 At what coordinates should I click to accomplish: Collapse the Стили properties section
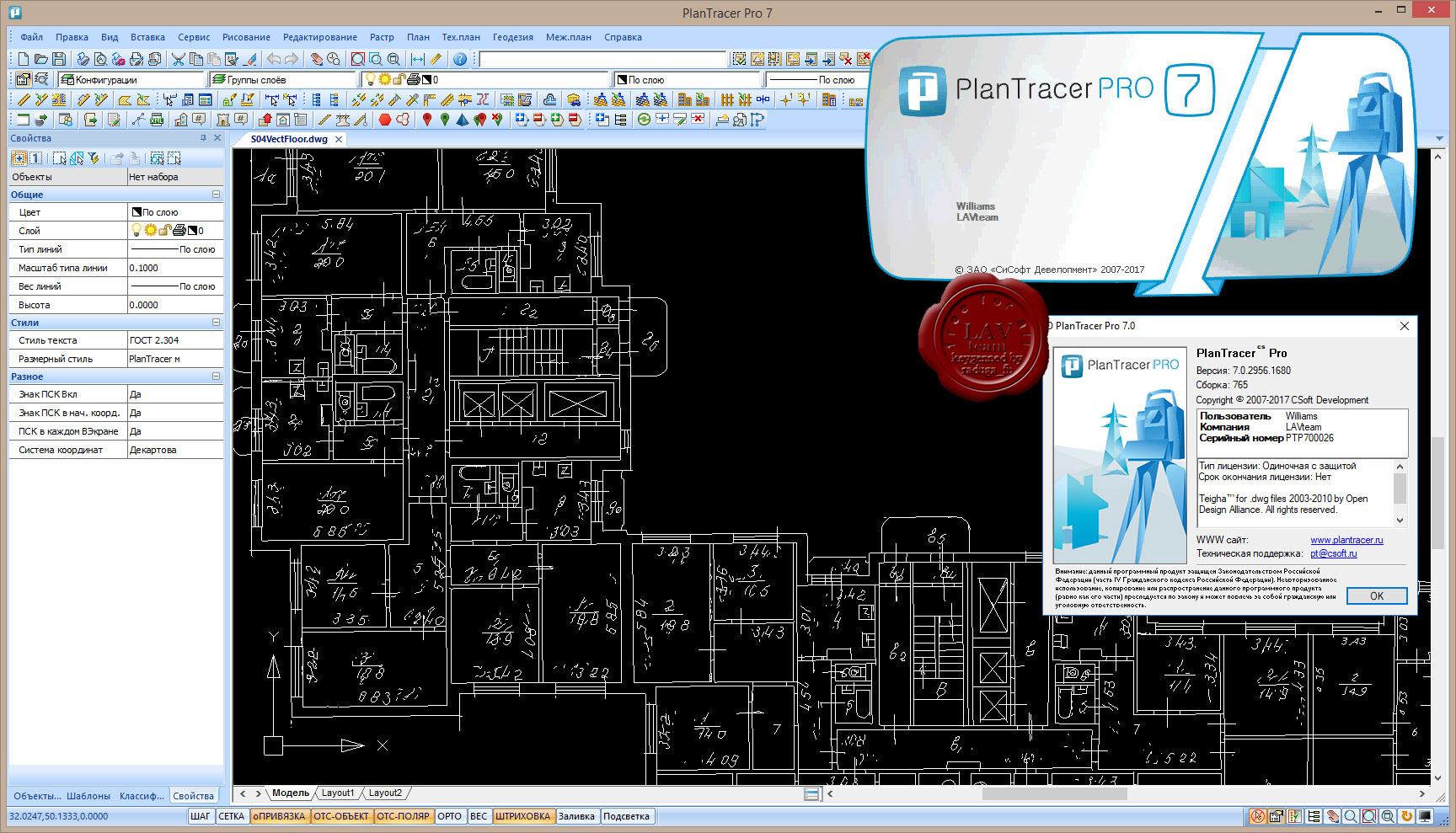point(216,323)
